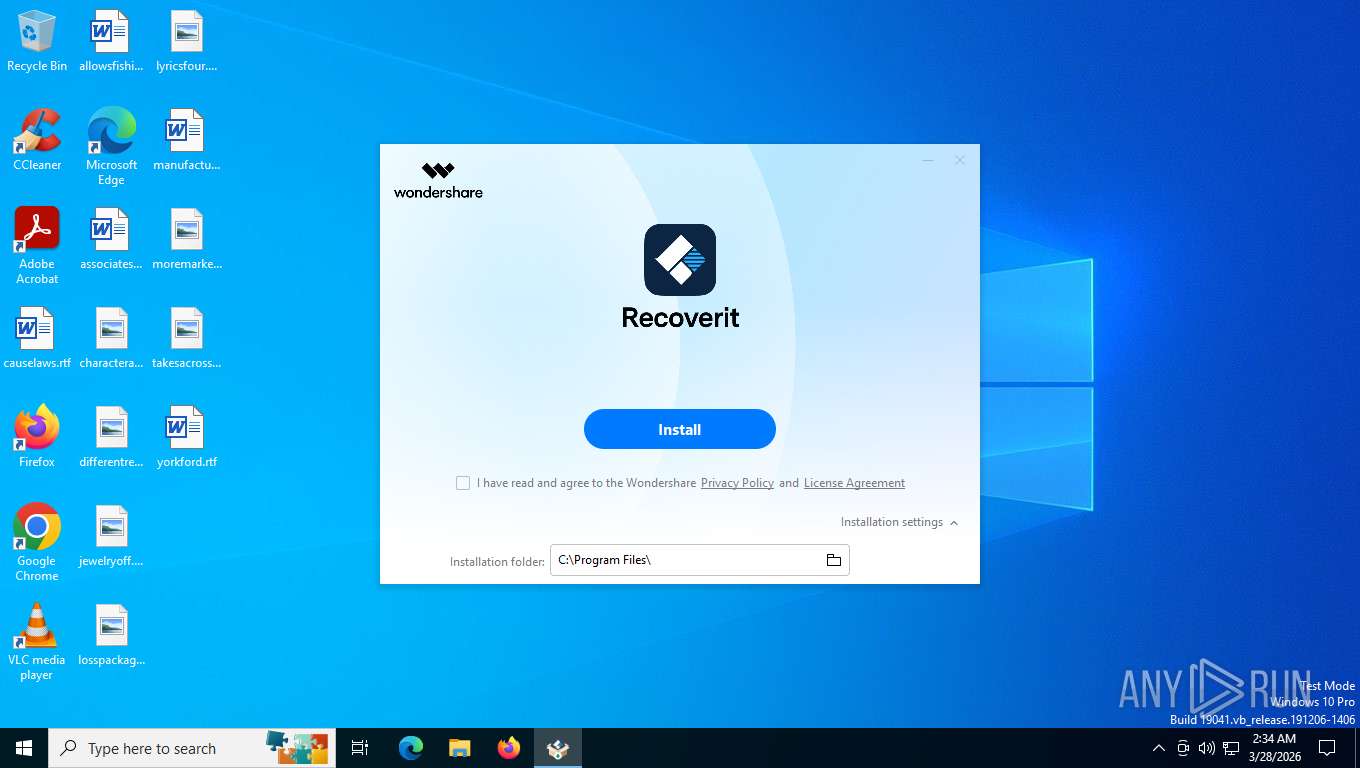Click the Recoverit app logo
Image resolution: width=1360 pixels, height=768 pixels.
(680, 260)
